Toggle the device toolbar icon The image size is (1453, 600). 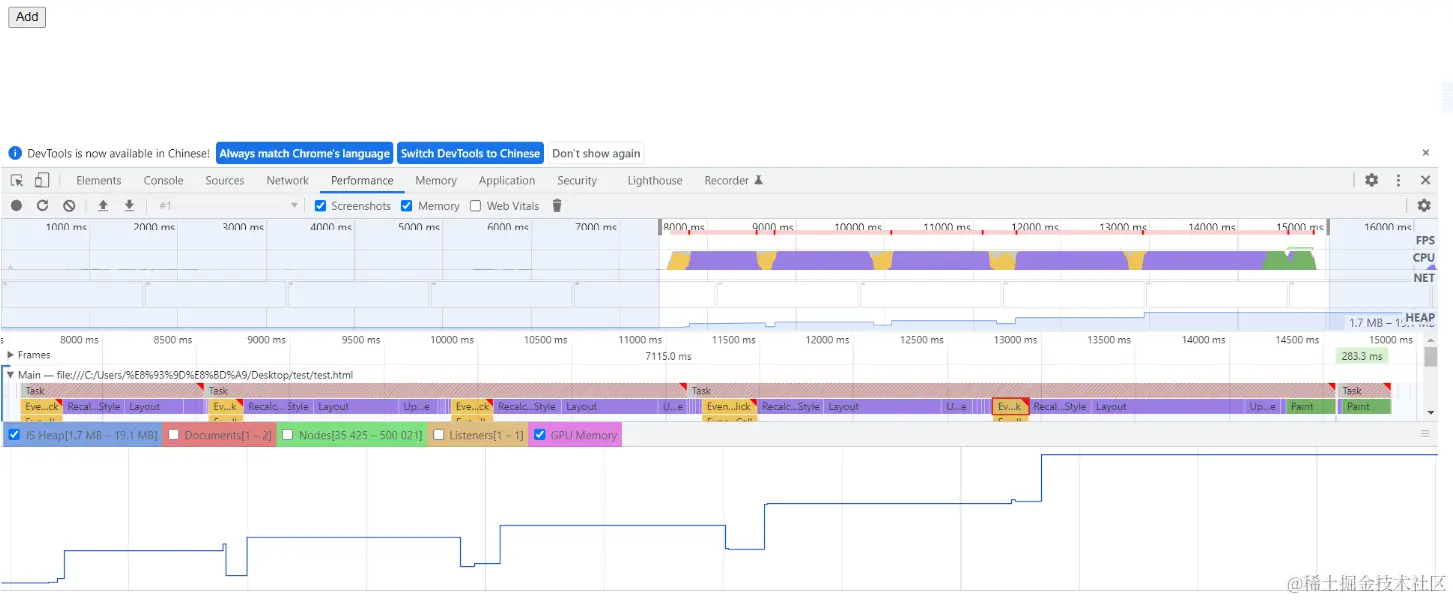(x=42, y=180)
